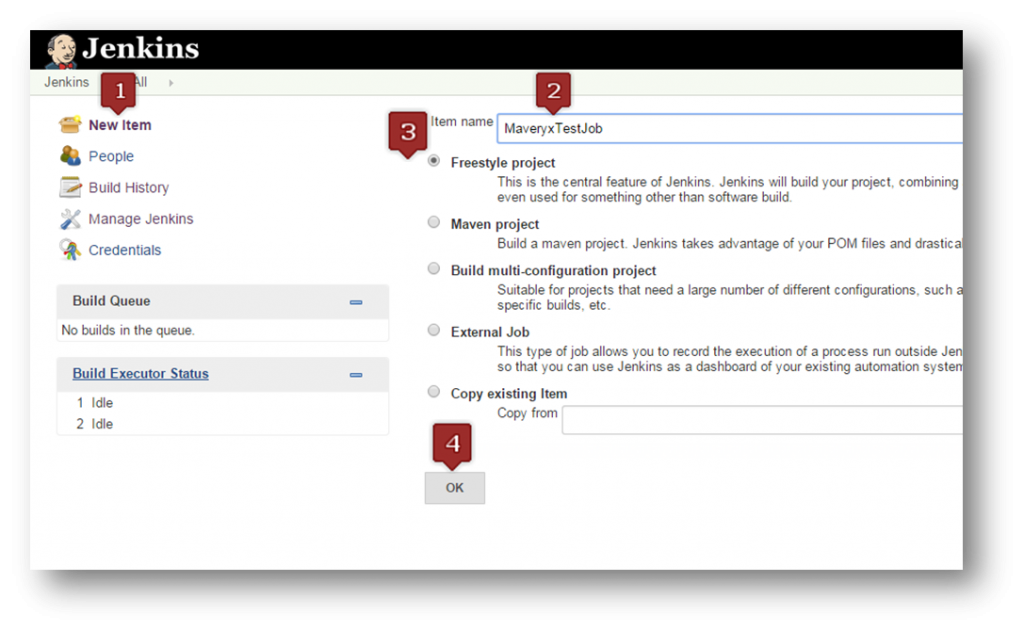Select the New Item package icon
Image resolution: width=1024 pixels, height=631 pixels.
72,124
